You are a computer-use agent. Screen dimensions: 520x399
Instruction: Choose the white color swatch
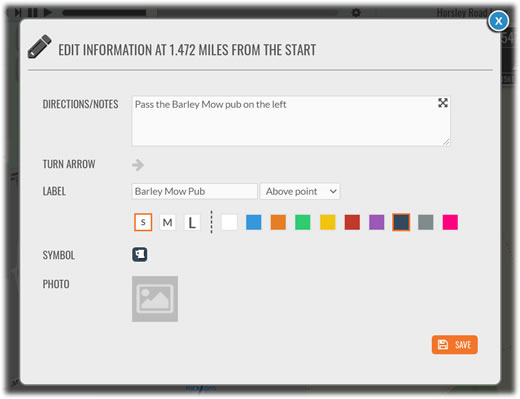coord(229,222)
